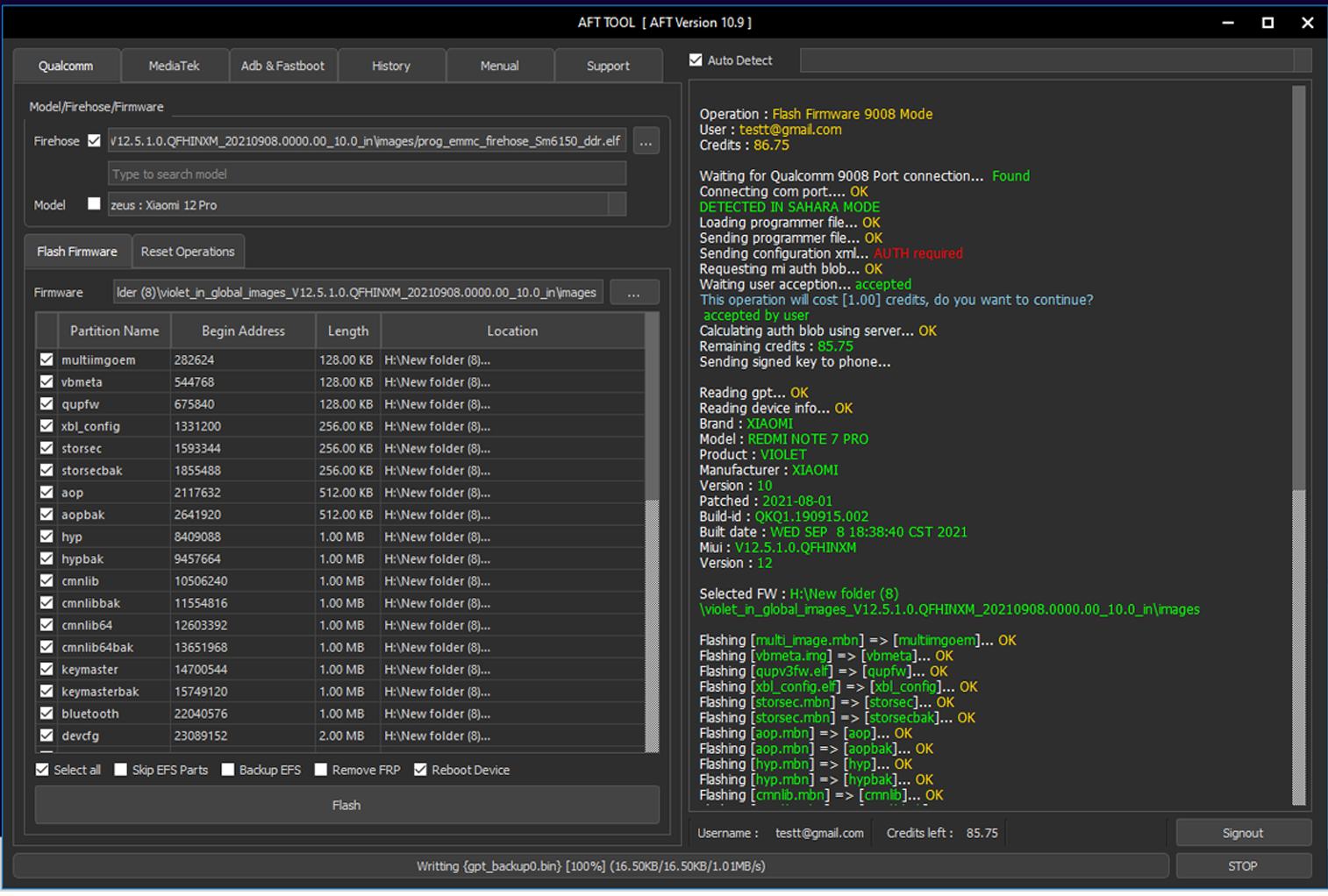Uncheck the qupfw partition checkbox
This screenshot has width=1328, height=896.
46,404
